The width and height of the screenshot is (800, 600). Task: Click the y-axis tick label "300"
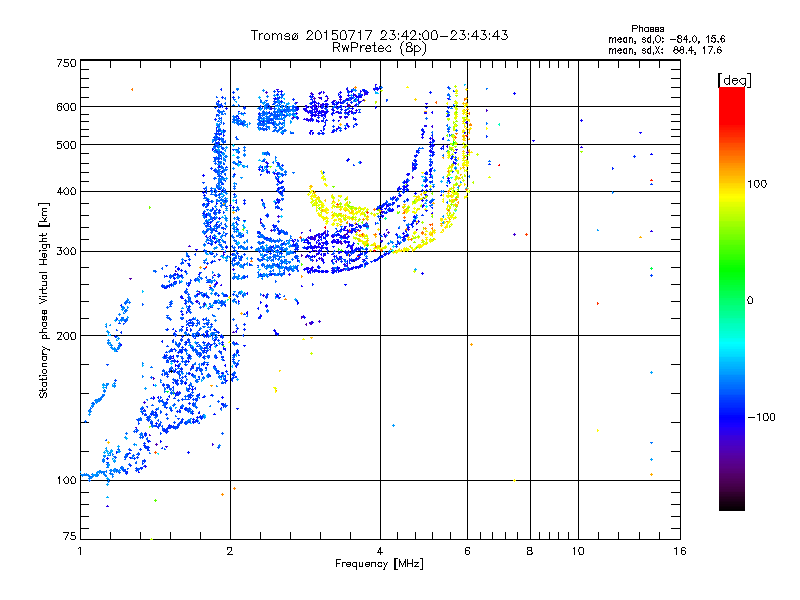[x=66, y=252]
